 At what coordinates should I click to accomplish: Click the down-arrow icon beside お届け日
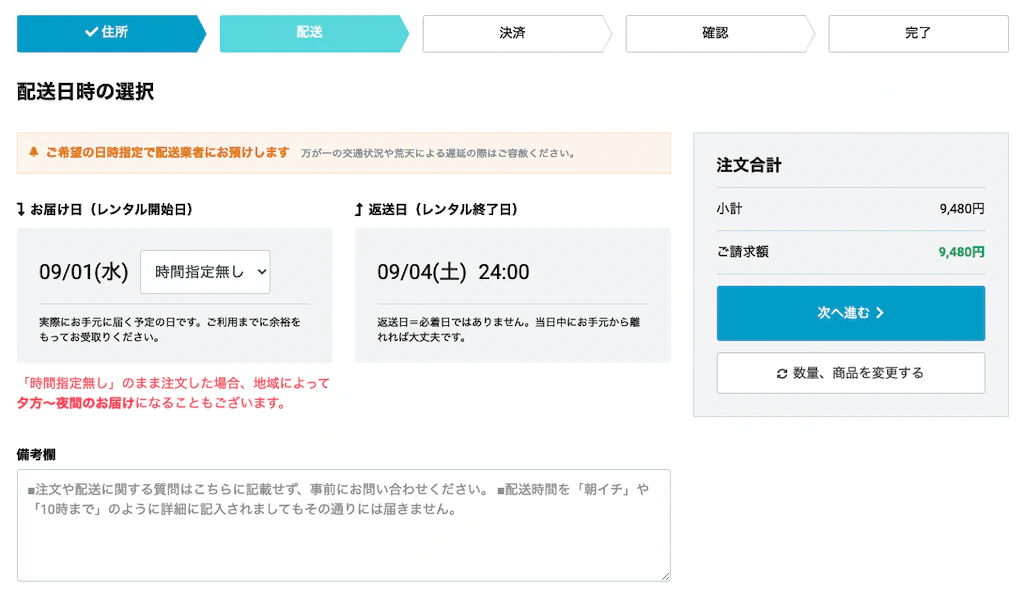click(21, 210)
